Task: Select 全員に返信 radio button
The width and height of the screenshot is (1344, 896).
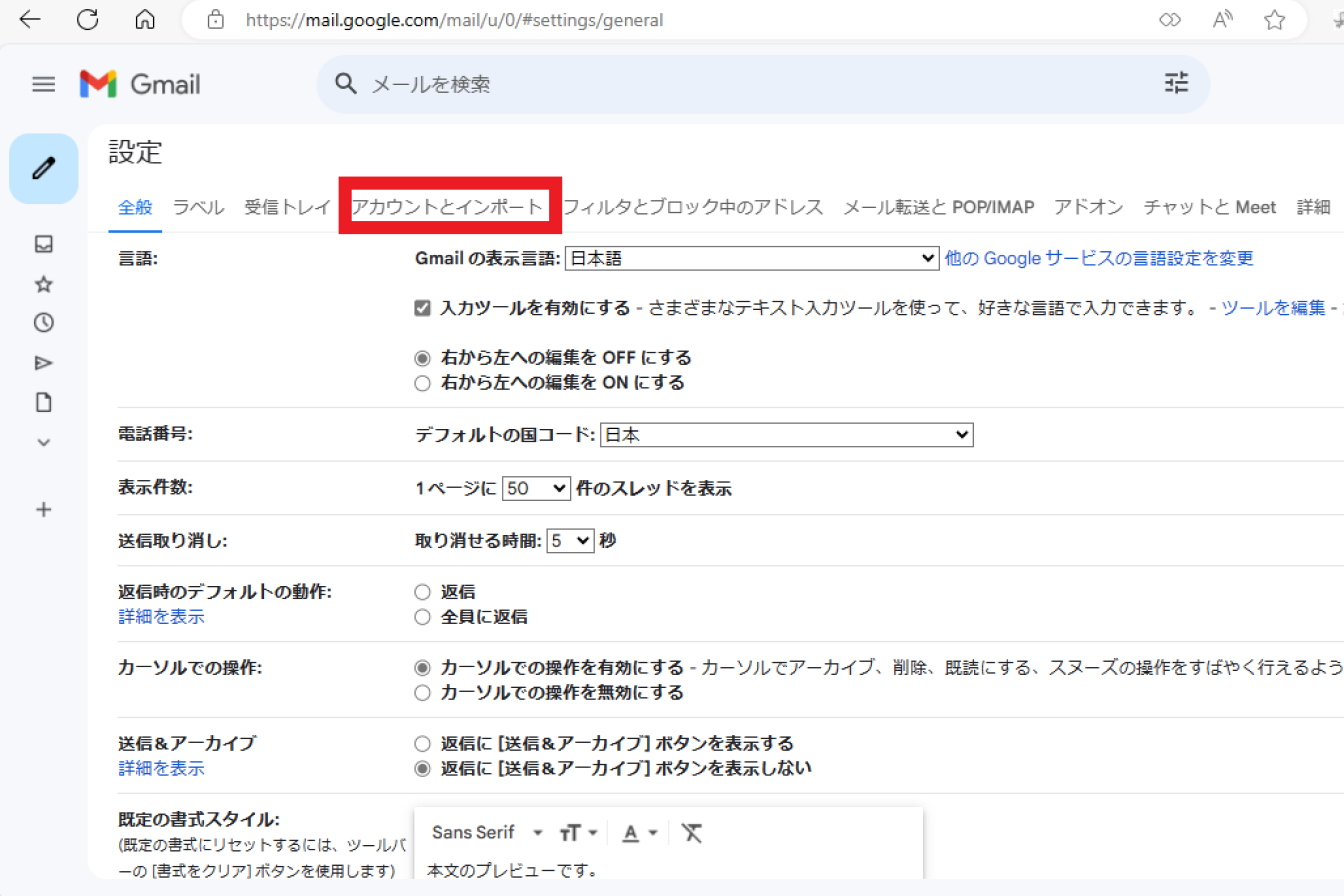Action: pyautogui.click(x=422, y=617)
